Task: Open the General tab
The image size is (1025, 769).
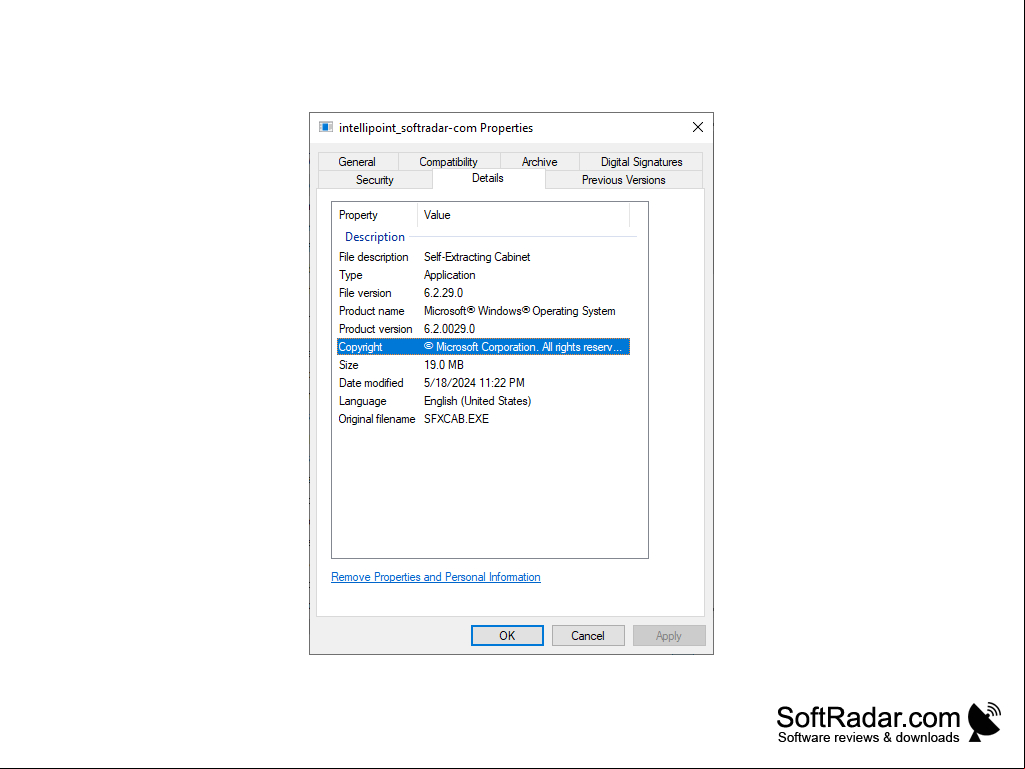Action: 357,162
